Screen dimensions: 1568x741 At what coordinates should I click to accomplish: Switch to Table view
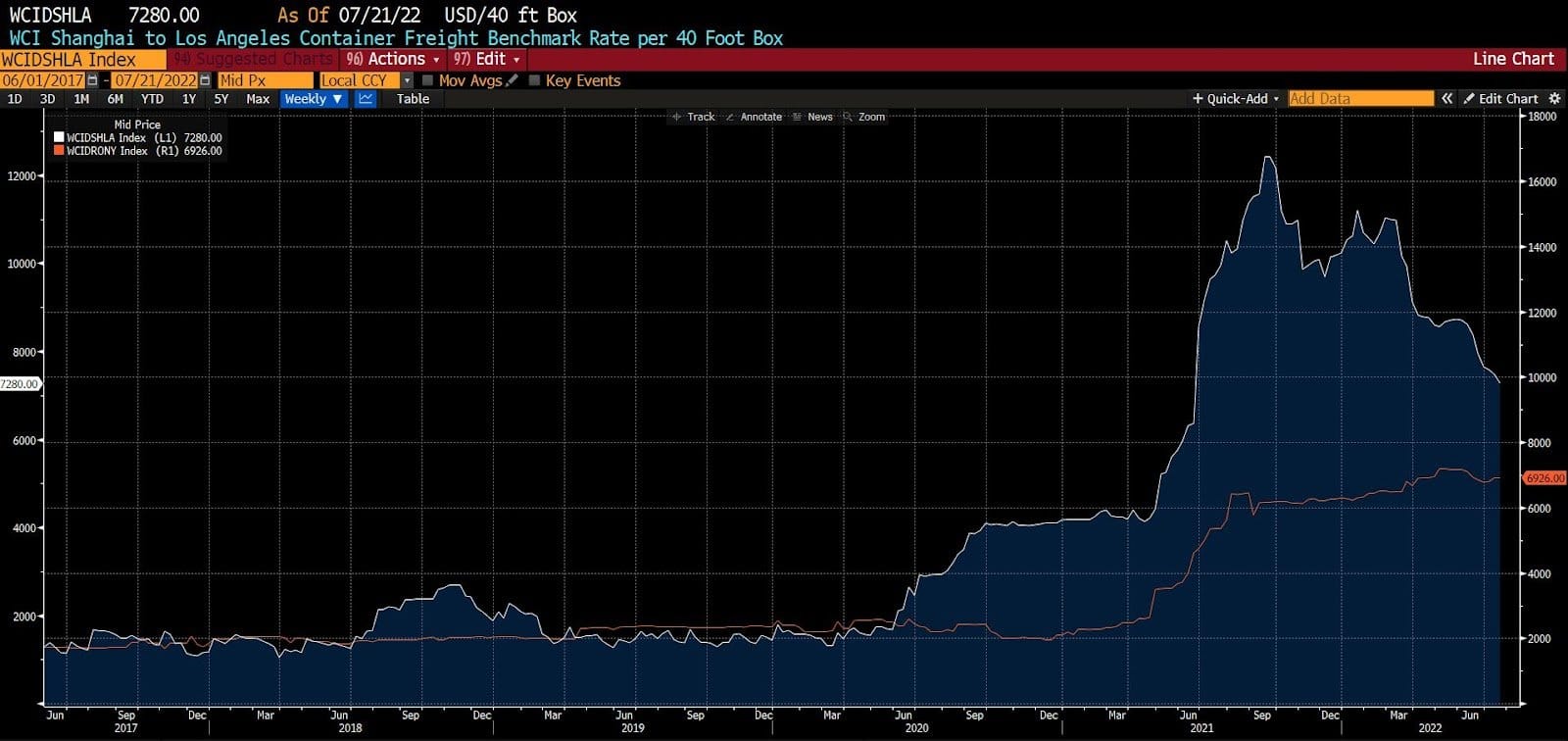click(x=413, y=99)
